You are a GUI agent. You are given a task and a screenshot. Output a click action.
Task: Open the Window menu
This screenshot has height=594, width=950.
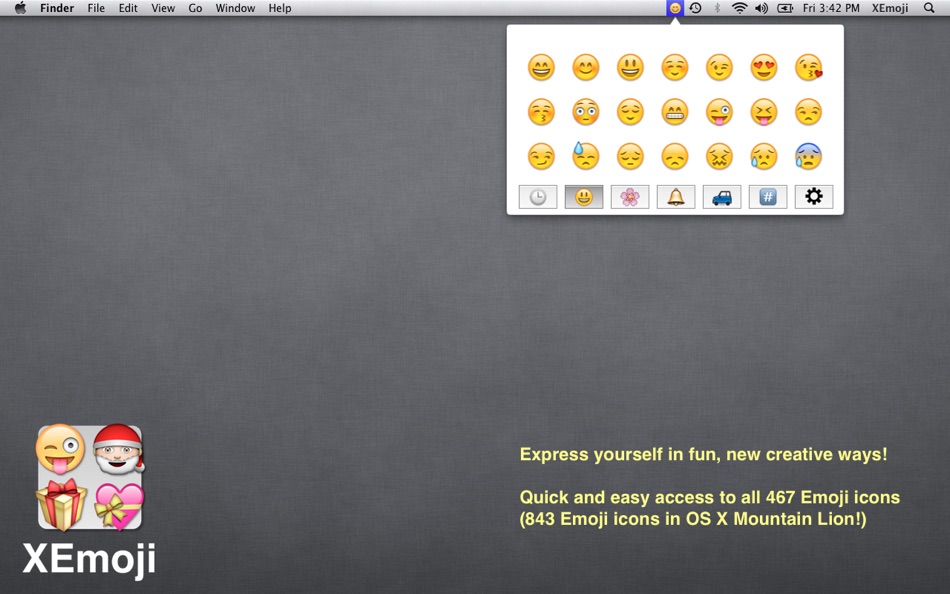pos(235,8)
